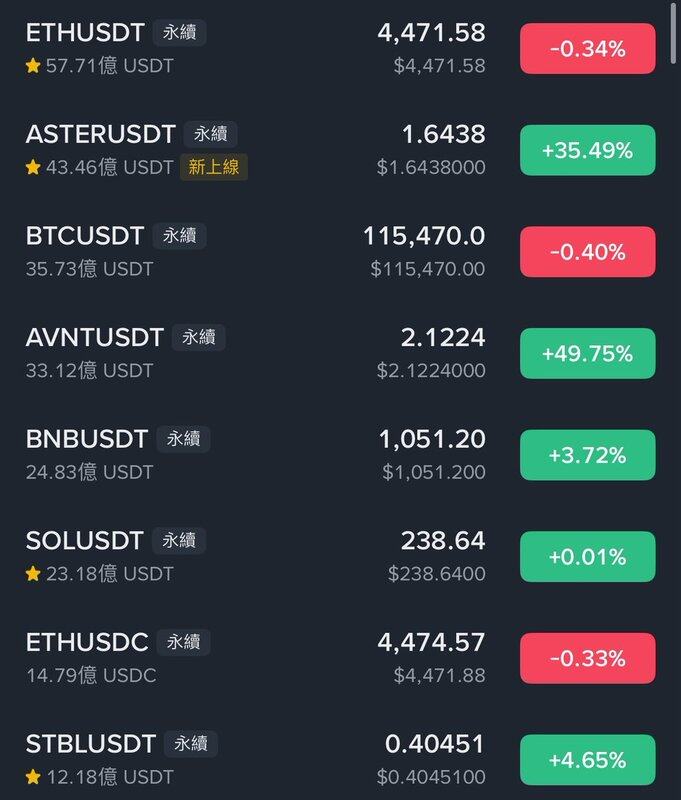Tap the 永續 badge beside BTCUSDT
681x800 pixels.
[180, 236]
